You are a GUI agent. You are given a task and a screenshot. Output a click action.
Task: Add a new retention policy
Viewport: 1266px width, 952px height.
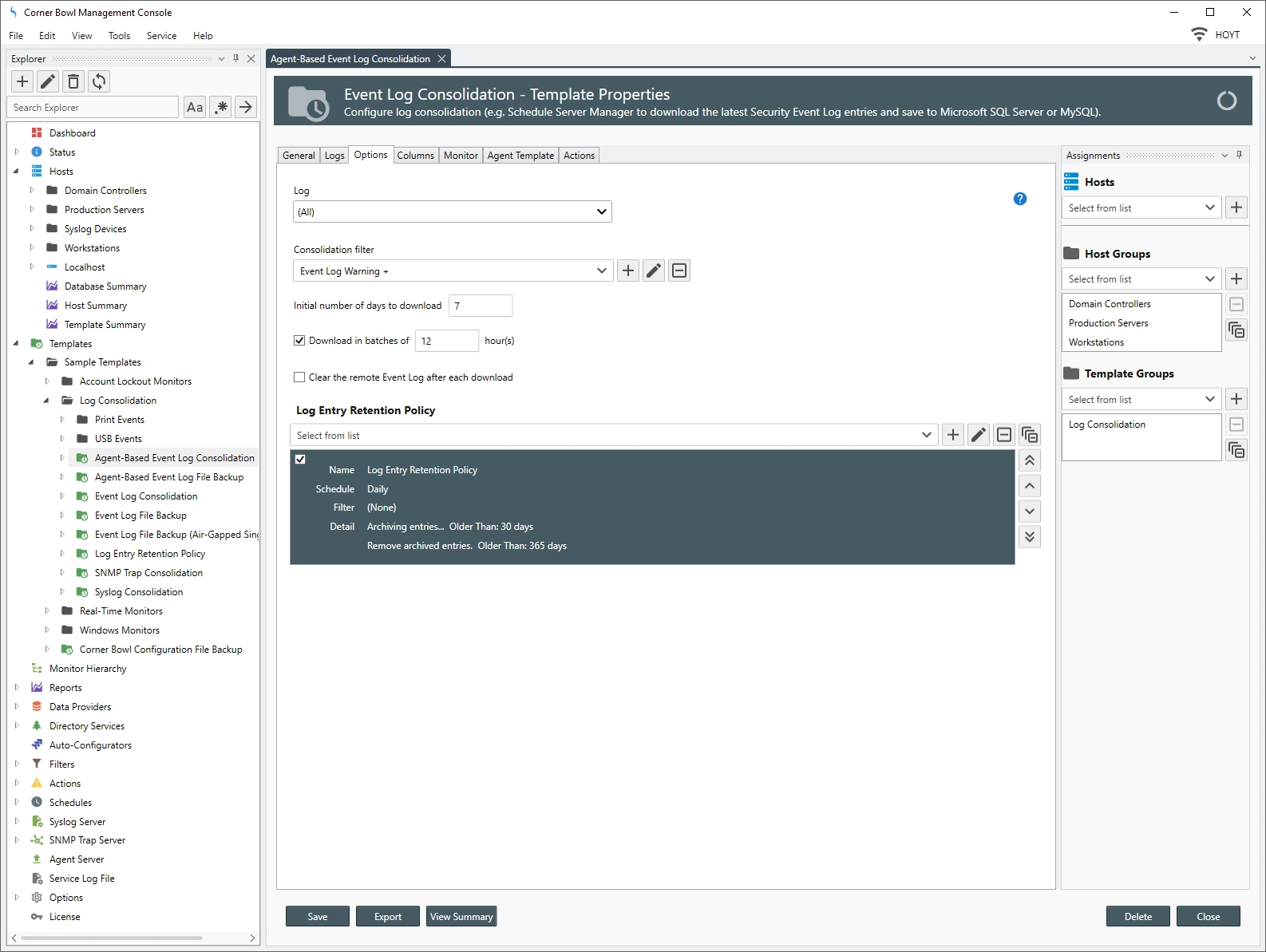pyautogui.click(x=953, y=435)
